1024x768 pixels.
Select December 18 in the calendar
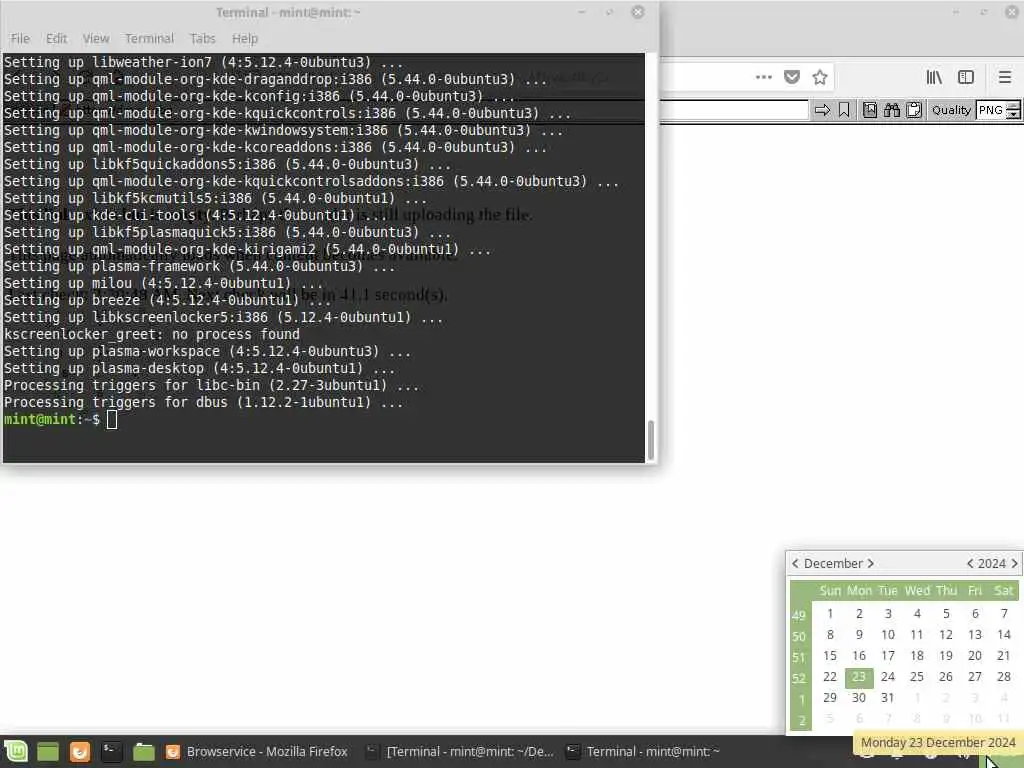click(917, 656)
